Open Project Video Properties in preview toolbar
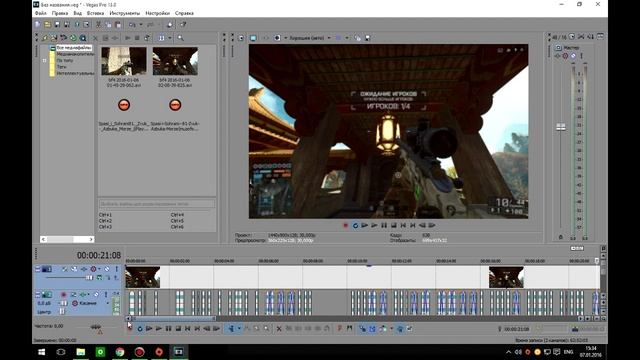The image size is (640, 360). tap(241, 38)
